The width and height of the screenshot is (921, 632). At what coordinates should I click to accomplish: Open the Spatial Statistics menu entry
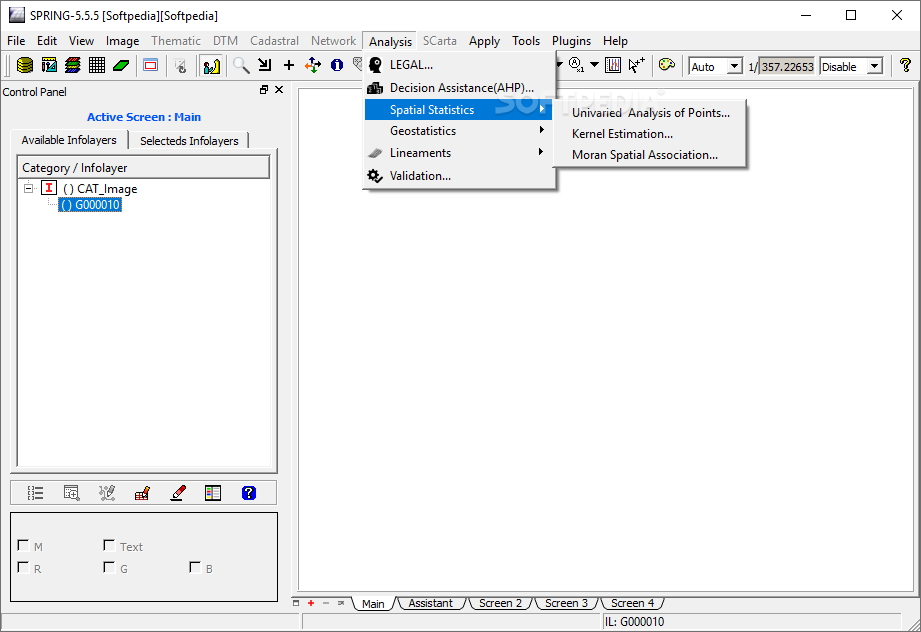point(458,110)
